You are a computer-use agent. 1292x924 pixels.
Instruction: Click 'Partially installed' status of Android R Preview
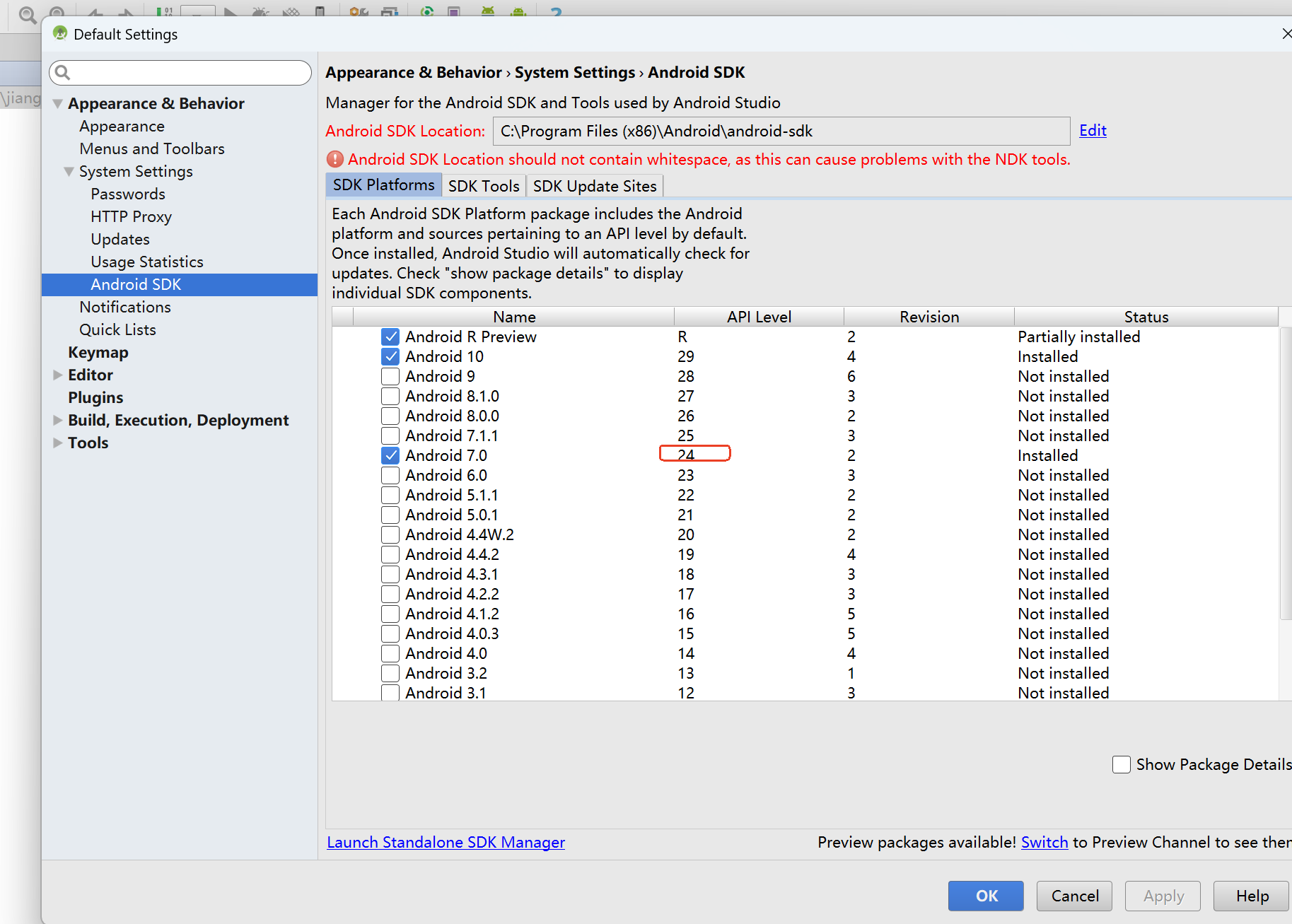pyautogui.click(x=1078, y=337)
